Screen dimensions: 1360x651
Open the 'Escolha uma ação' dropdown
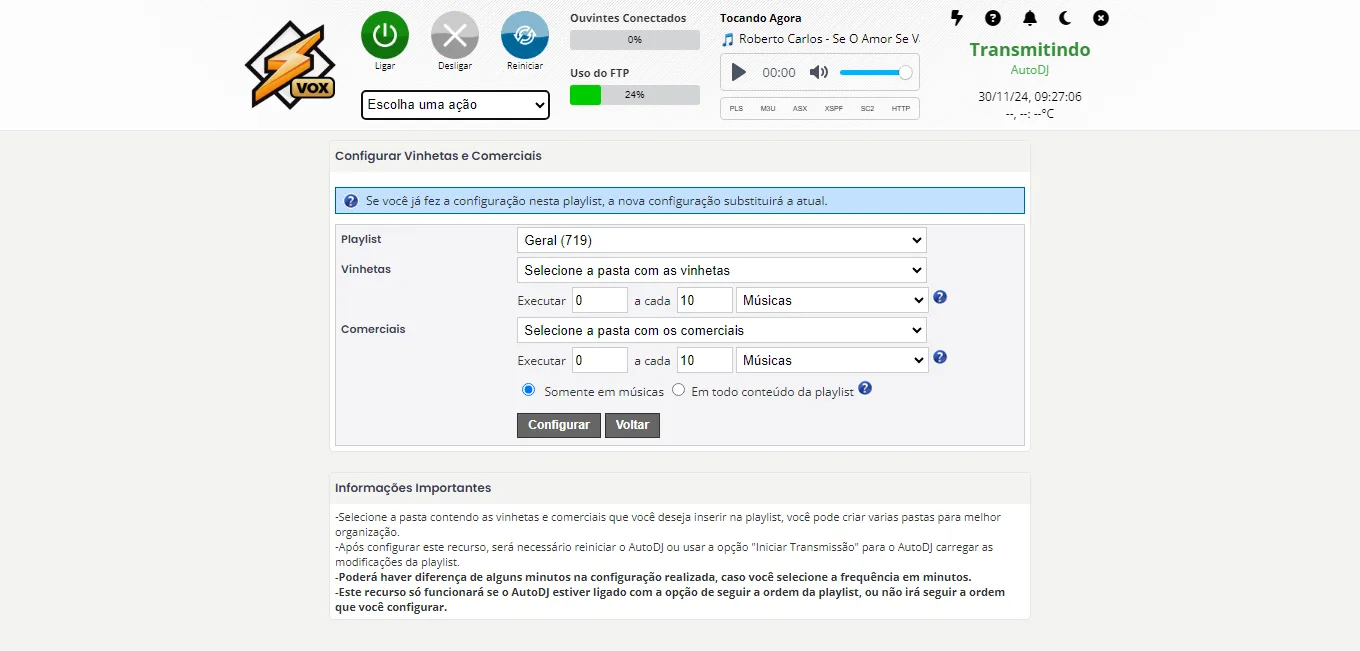click(455, 105)
